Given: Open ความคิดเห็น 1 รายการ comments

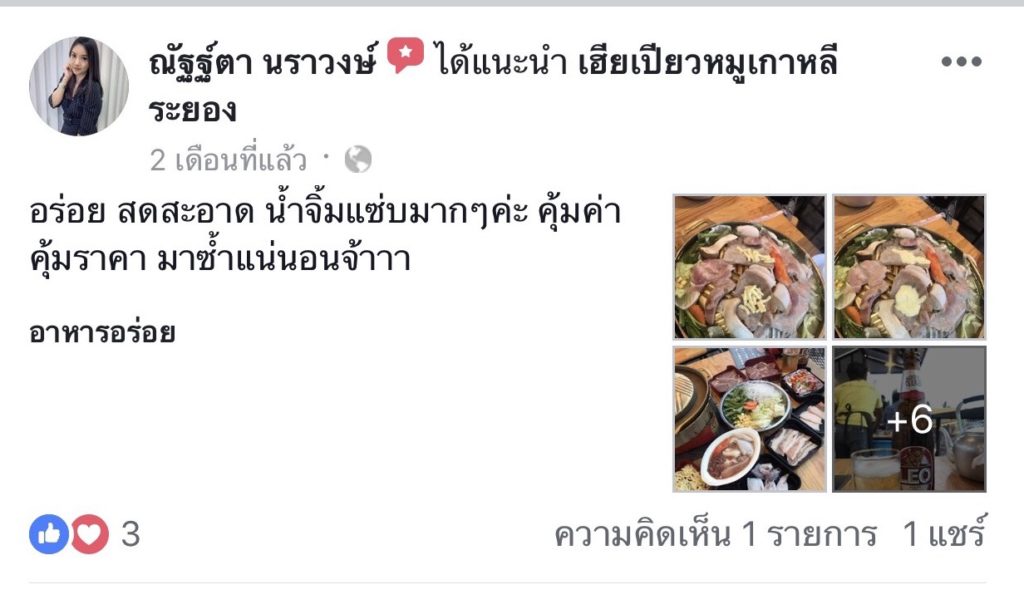Looking at the screenshot, I should click(x=715, y=535).
